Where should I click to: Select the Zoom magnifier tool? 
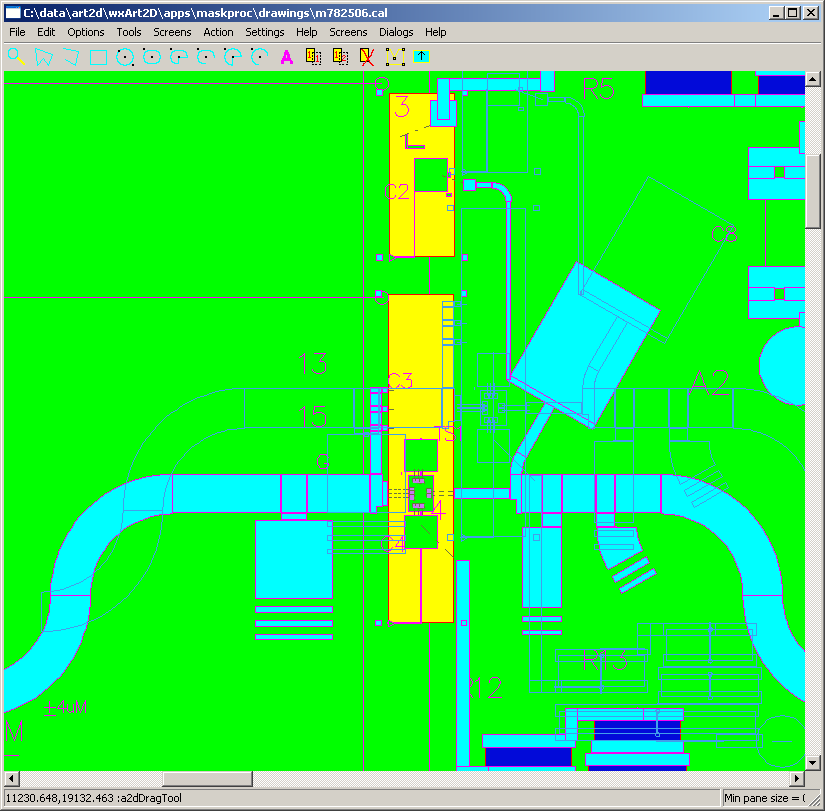click(x=16, y=57)
